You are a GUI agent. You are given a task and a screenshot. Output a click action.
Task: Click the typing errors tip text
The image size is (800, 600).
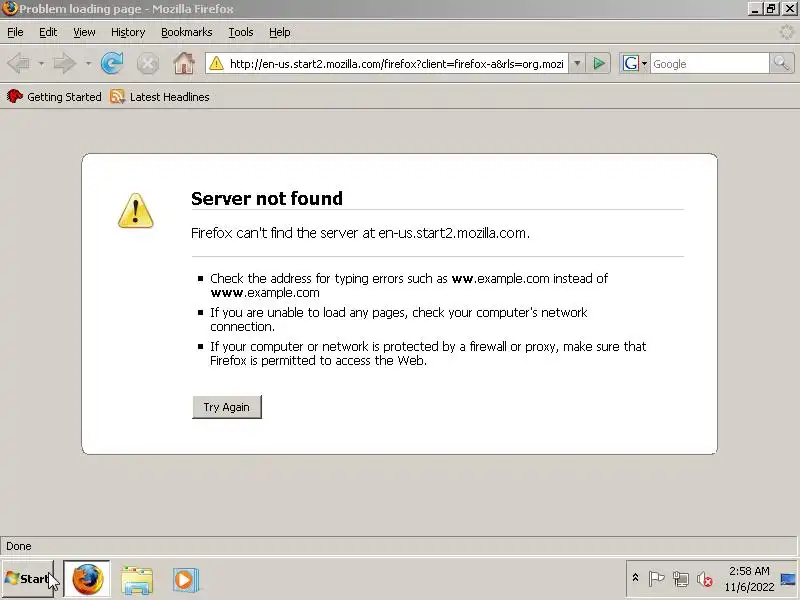tap(409, 285)
